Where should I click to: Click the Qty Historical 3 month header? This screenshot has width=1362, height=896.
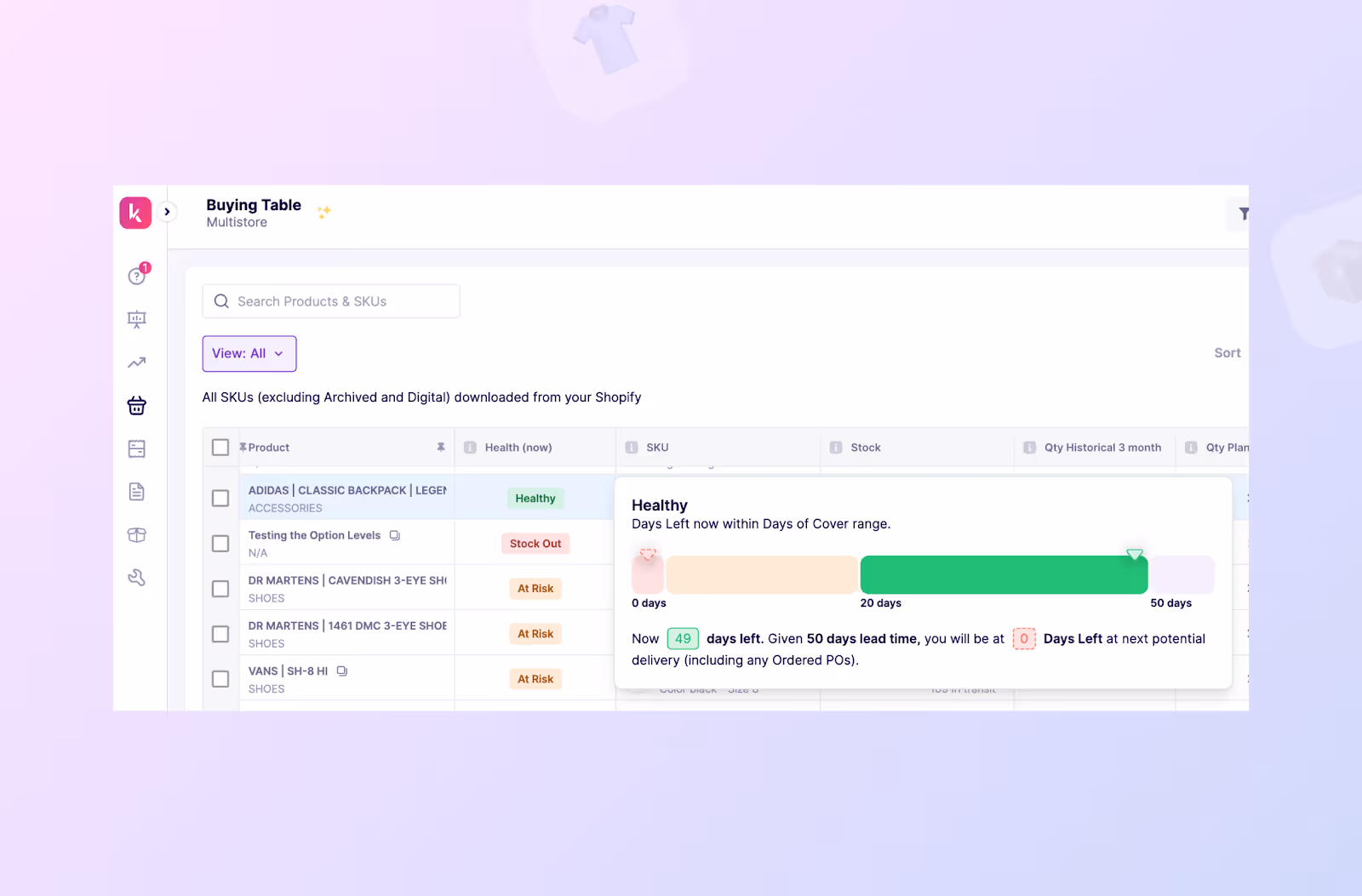tap(1103, 448)
